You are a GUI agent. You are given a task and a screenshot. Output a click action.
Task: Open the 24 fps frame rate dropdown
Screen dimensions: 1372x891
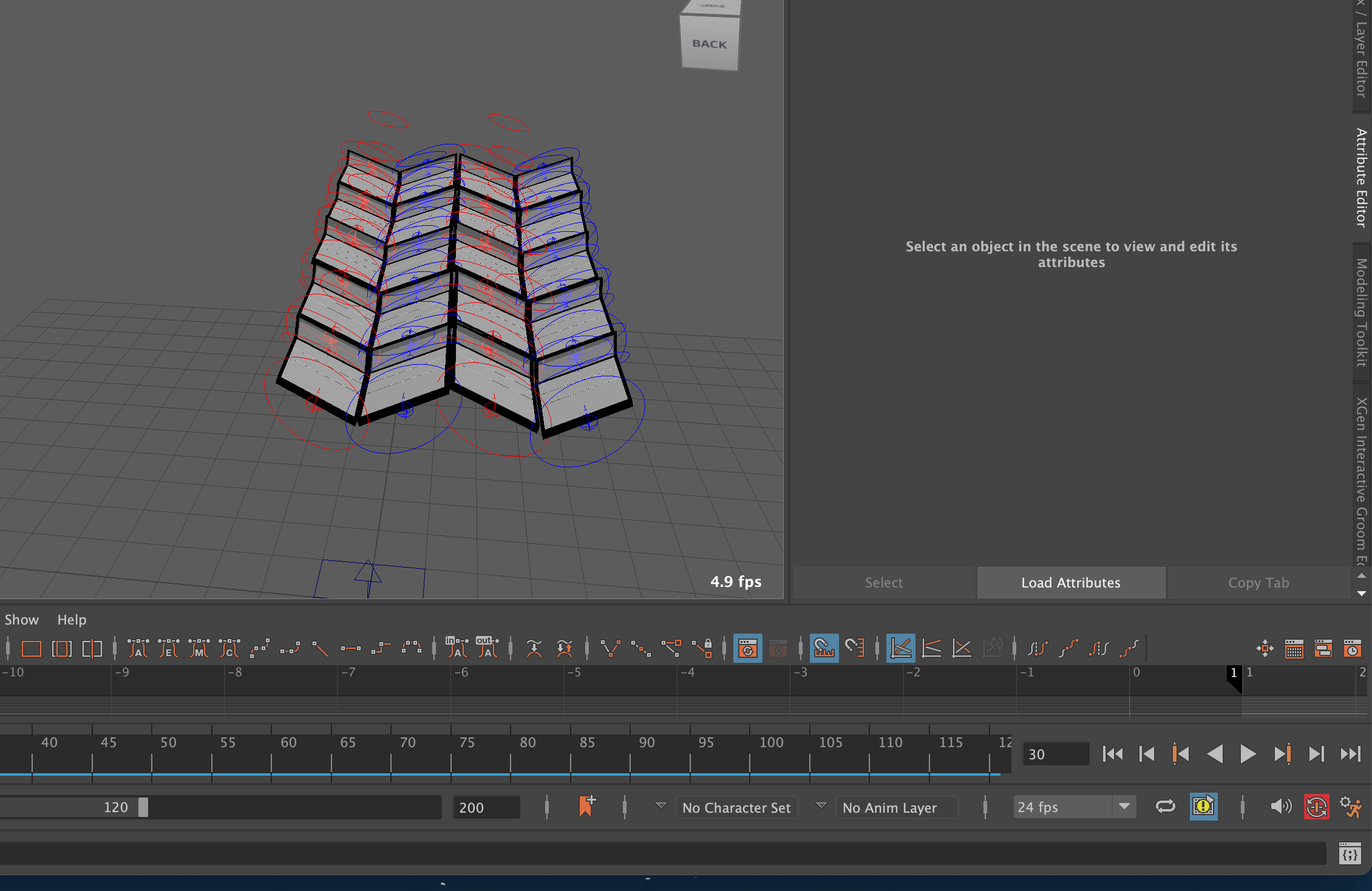(x=1124, y=807)
